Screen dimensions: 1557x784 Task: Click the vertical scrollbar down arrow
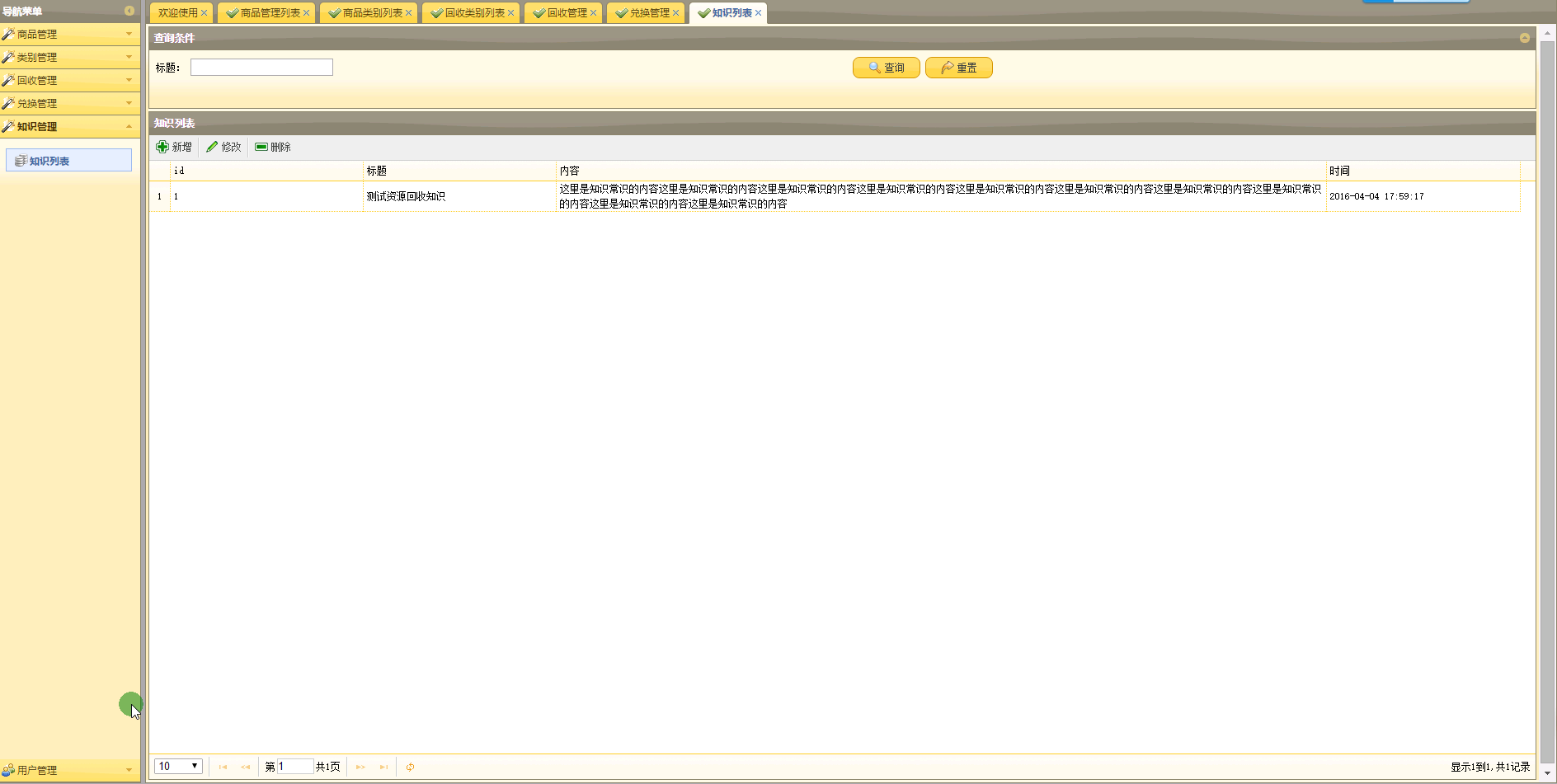coord(1547,774)
